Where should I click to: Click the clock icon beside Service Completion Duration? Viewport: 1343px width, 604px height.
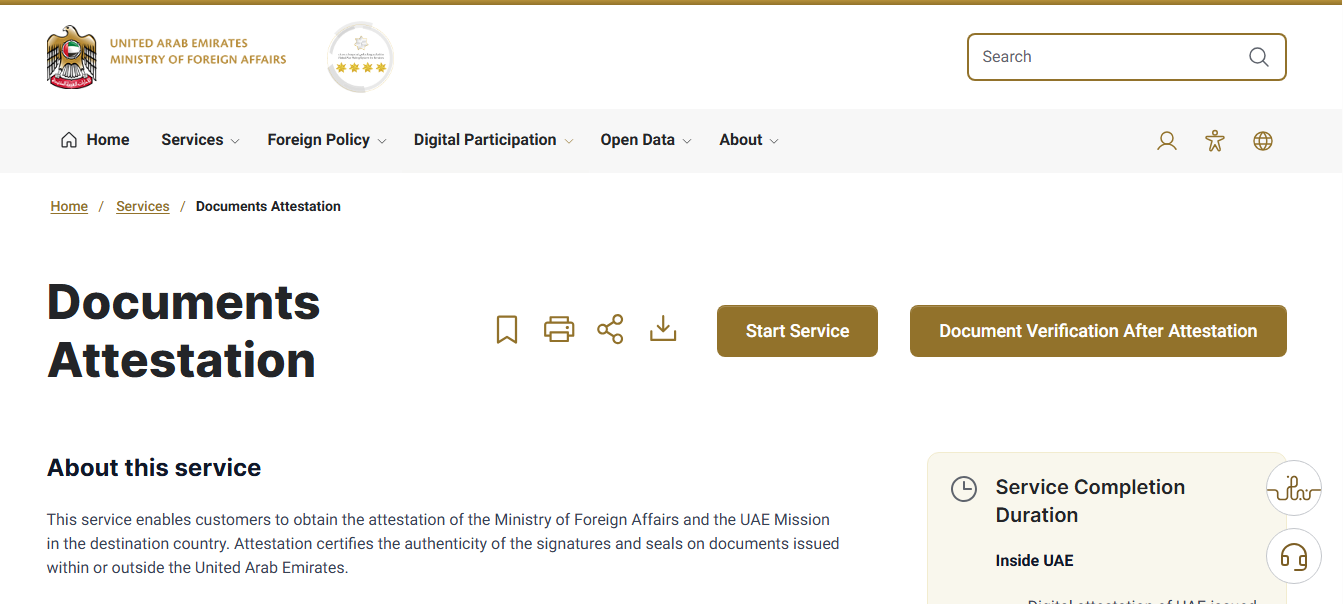(x=963, y=489)
